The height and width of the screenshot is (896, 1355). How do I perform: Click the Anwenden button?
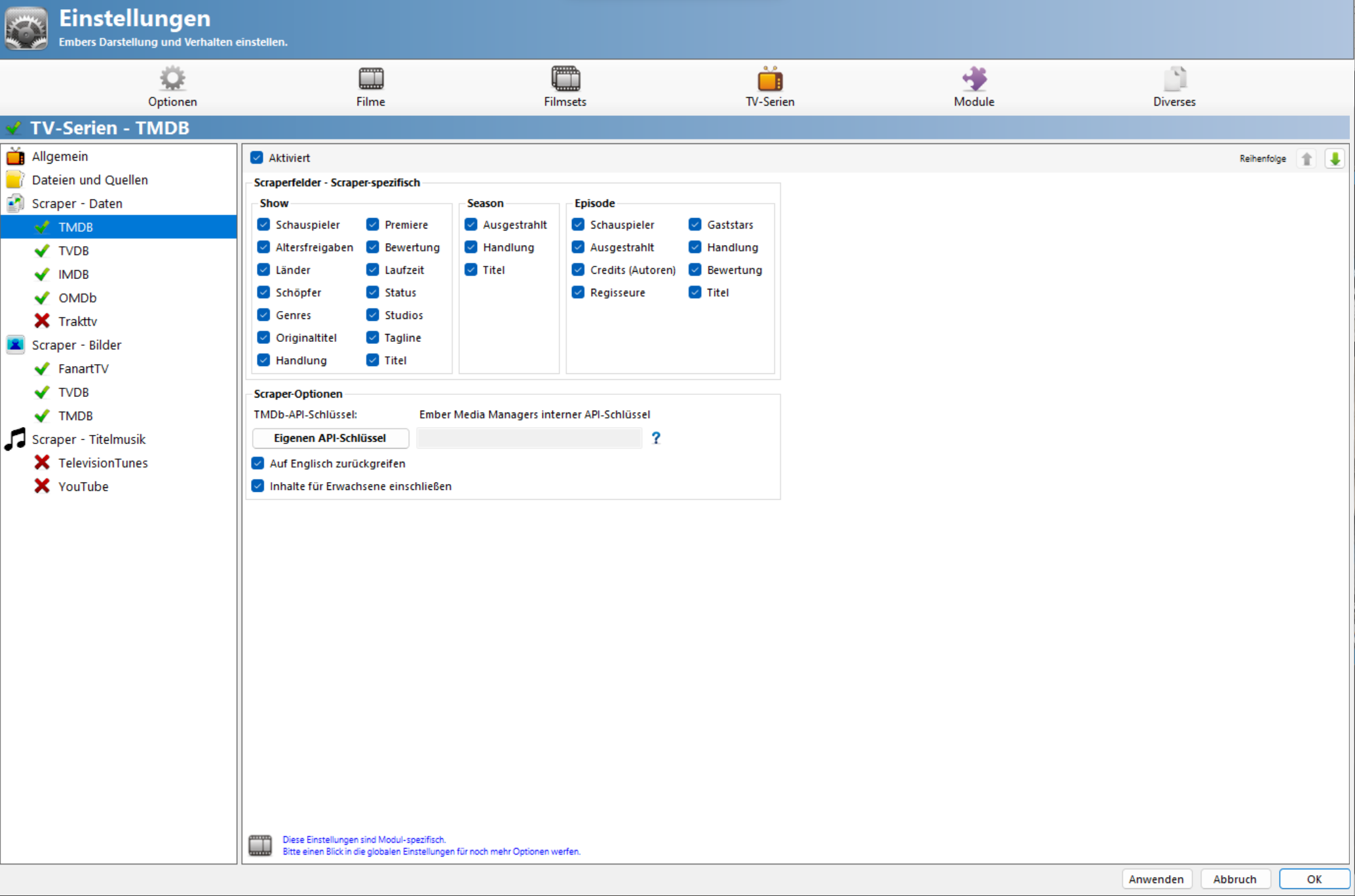(1156, 879)
